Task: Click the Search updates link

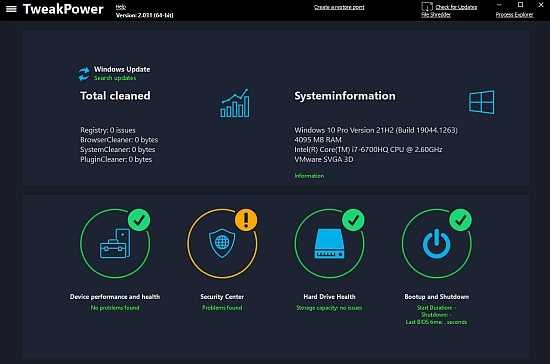Action: pos(115,78)
